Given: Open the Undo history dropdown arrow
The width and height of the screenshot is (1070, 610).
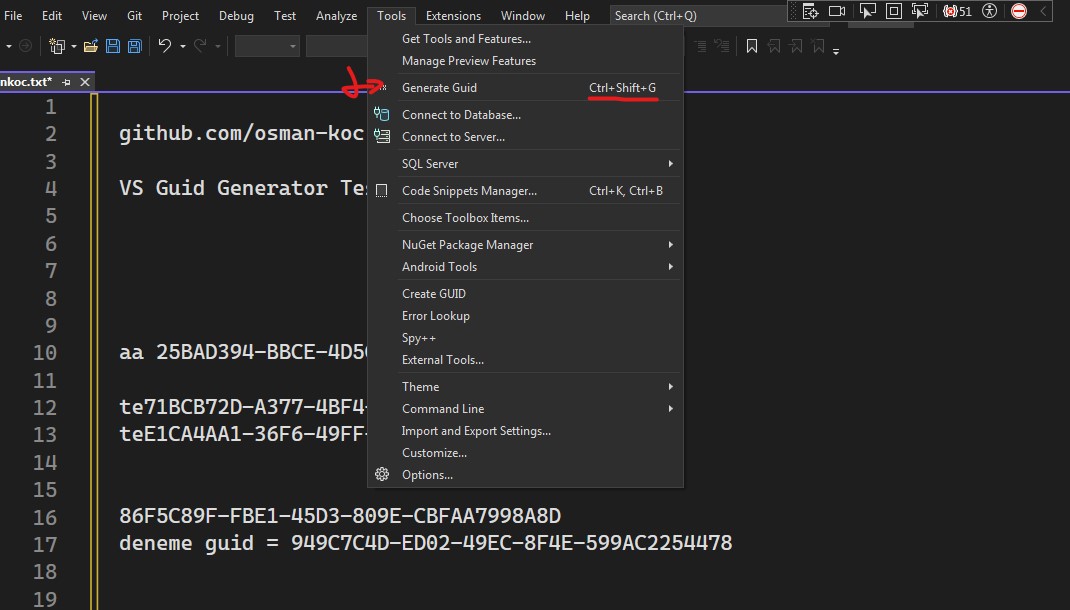Looking at the screenshot, I should tap(183, 46).
